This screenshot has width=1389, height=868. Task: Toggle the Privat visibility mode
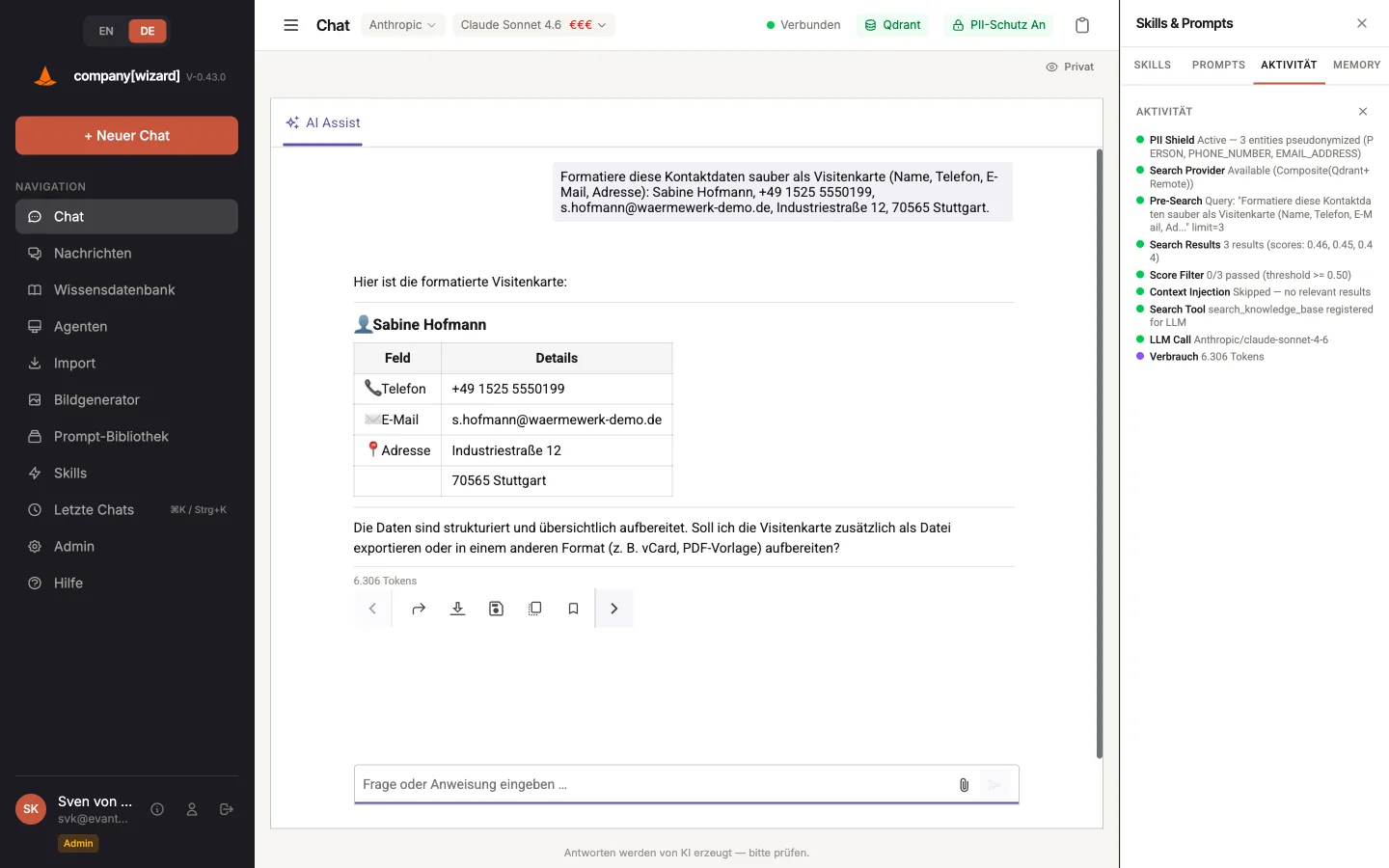(1070, 67)
